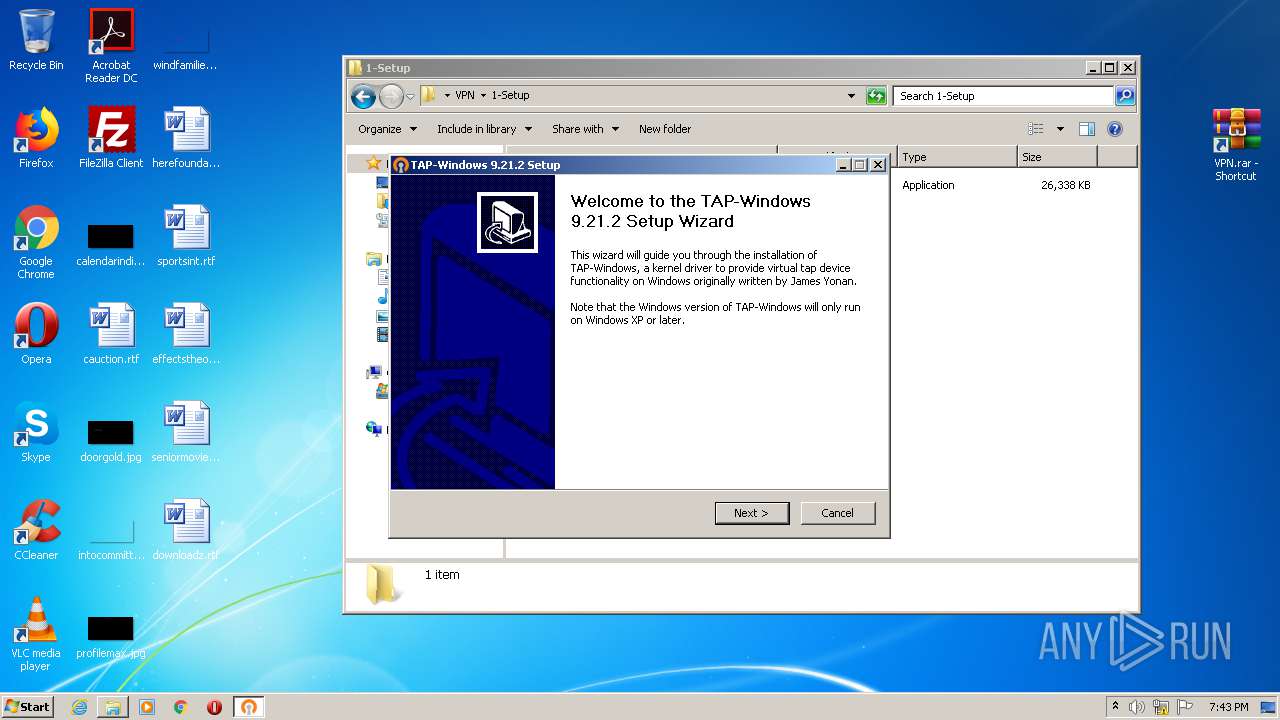Open File Explorer taskbar button

pos(113,707)
